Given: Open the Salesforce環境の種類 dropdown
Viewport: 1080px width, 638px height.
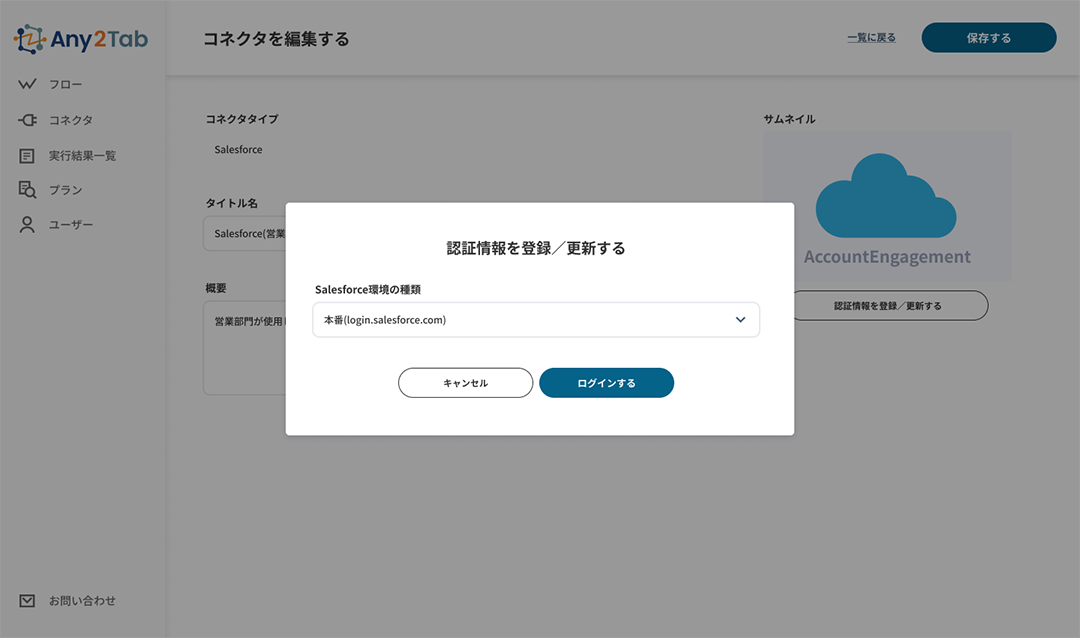Looking at the screenshot, I should tap(520, 320).
